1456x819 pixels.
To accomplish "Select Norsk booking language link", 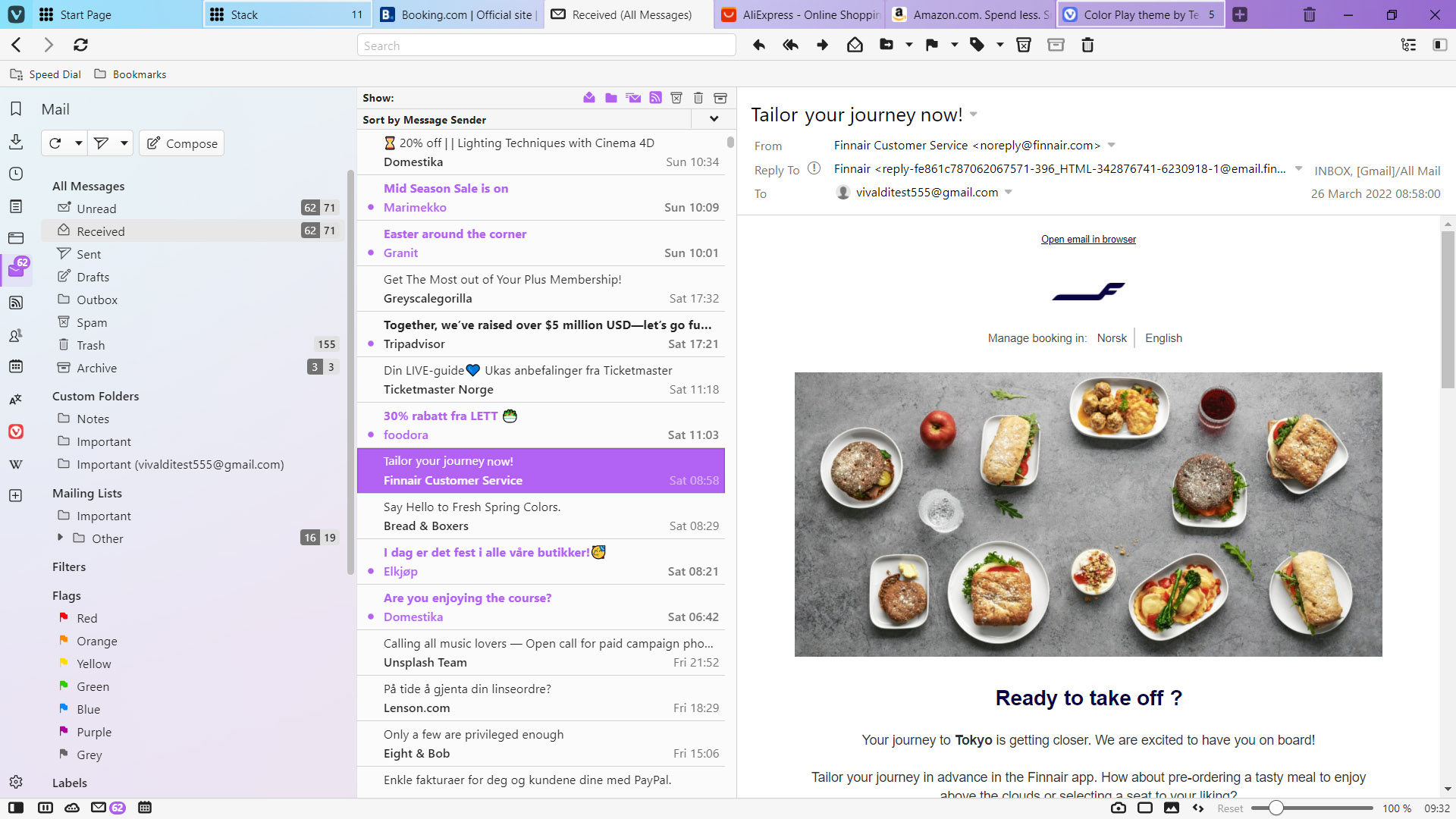I will coord(1112,338).
